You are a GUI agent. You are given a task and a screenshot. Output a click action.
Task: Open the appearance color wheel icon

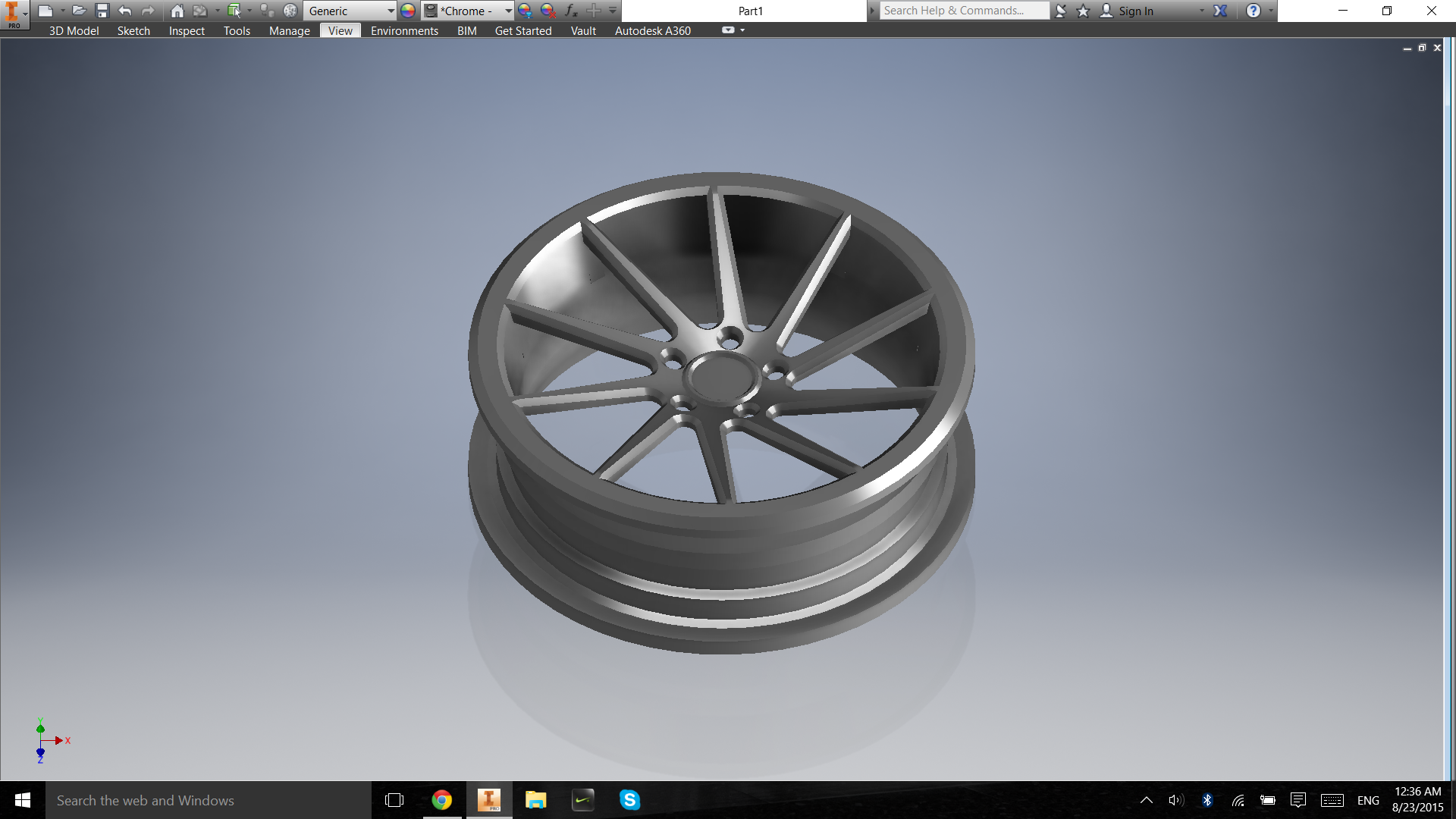click(408, 11)
